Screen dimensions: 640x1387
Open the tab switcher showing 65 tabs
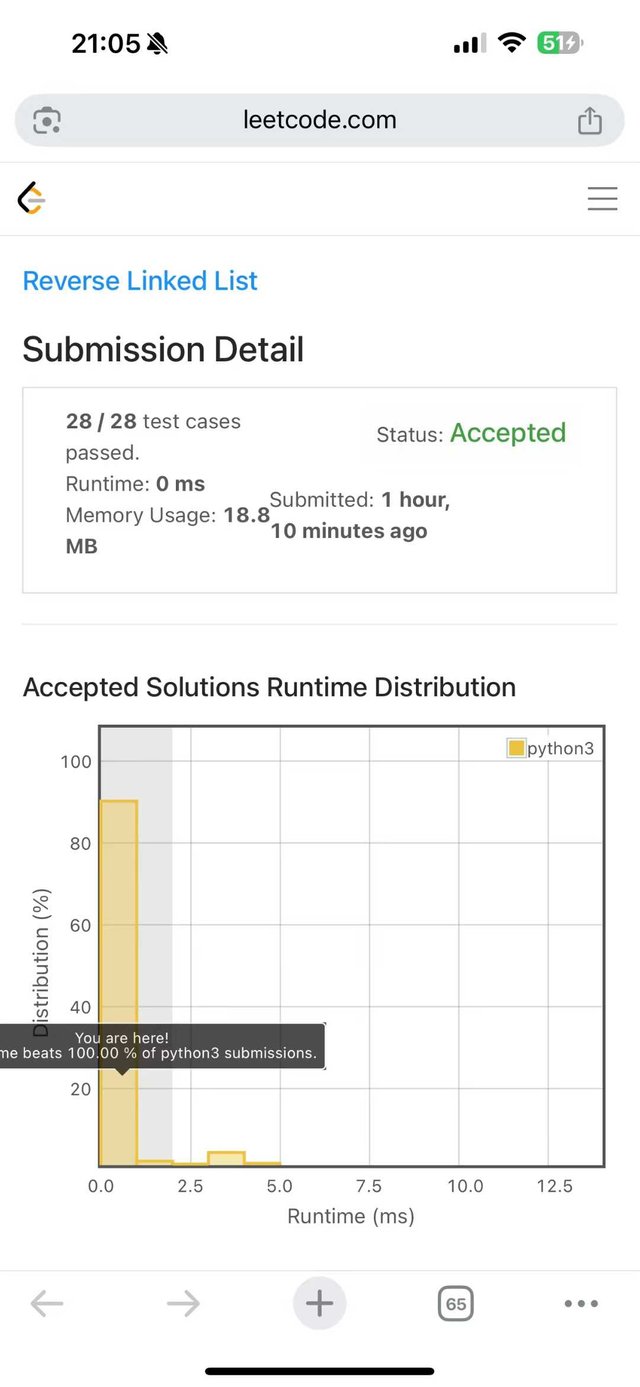[x=455, y=1303]
